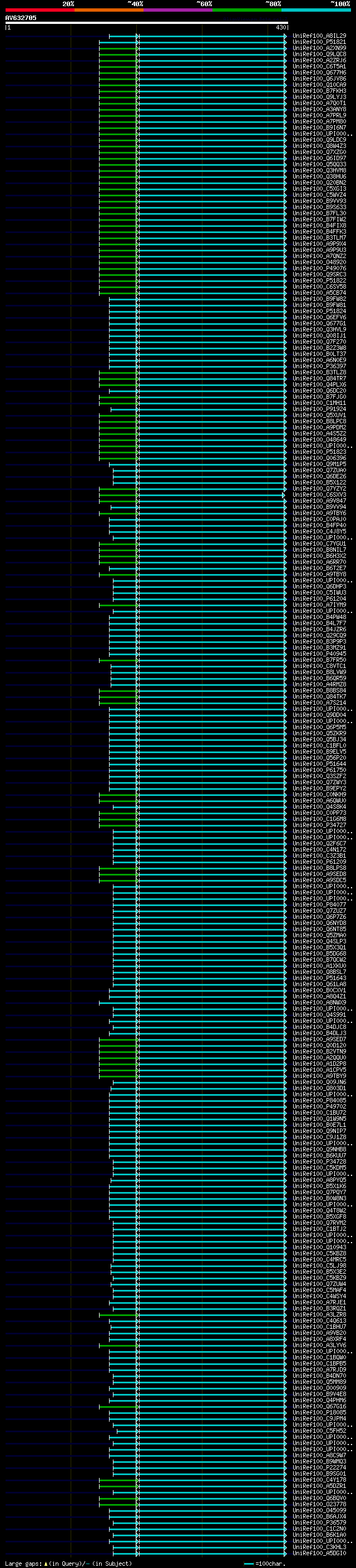The width and height of the screenshot is (356, 1568).
Task: Open the hit UniRef100_C6T5A1
Action: [319, 66]
